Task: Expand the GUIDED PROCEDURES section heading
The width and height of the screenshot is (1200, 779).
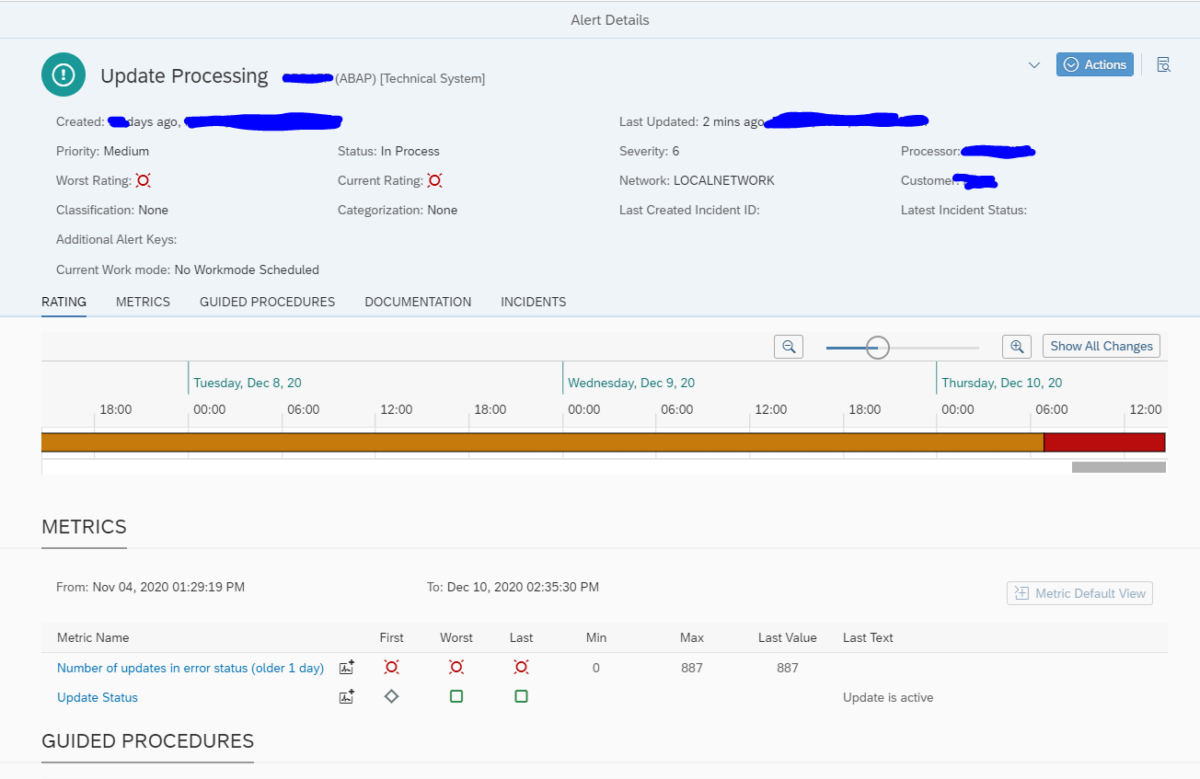Action: point(147,741)
